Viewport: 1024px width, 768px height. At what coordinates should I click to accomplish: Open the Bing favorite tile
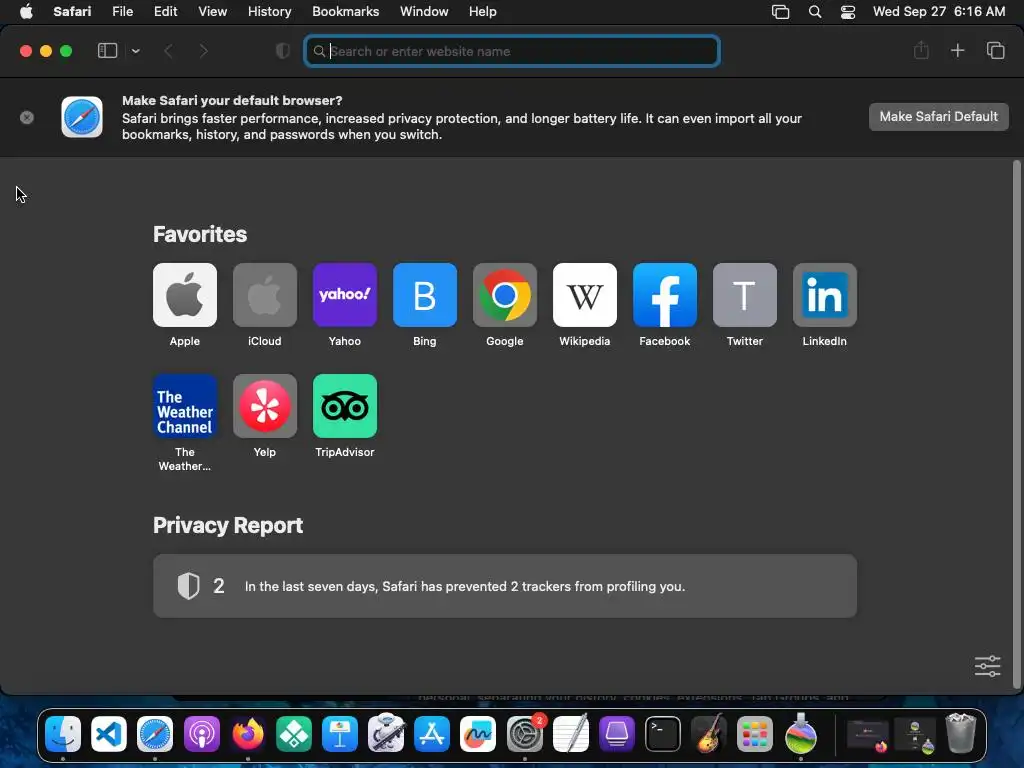[x=424, y=295]
